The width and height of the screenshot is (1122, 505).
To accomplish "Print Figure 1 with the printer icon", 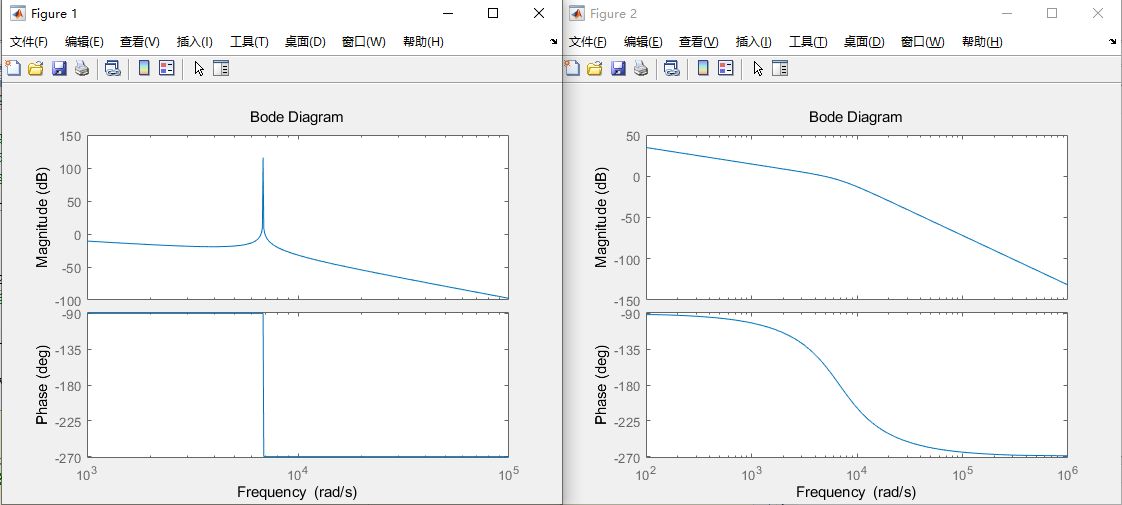I will (82, 69).
